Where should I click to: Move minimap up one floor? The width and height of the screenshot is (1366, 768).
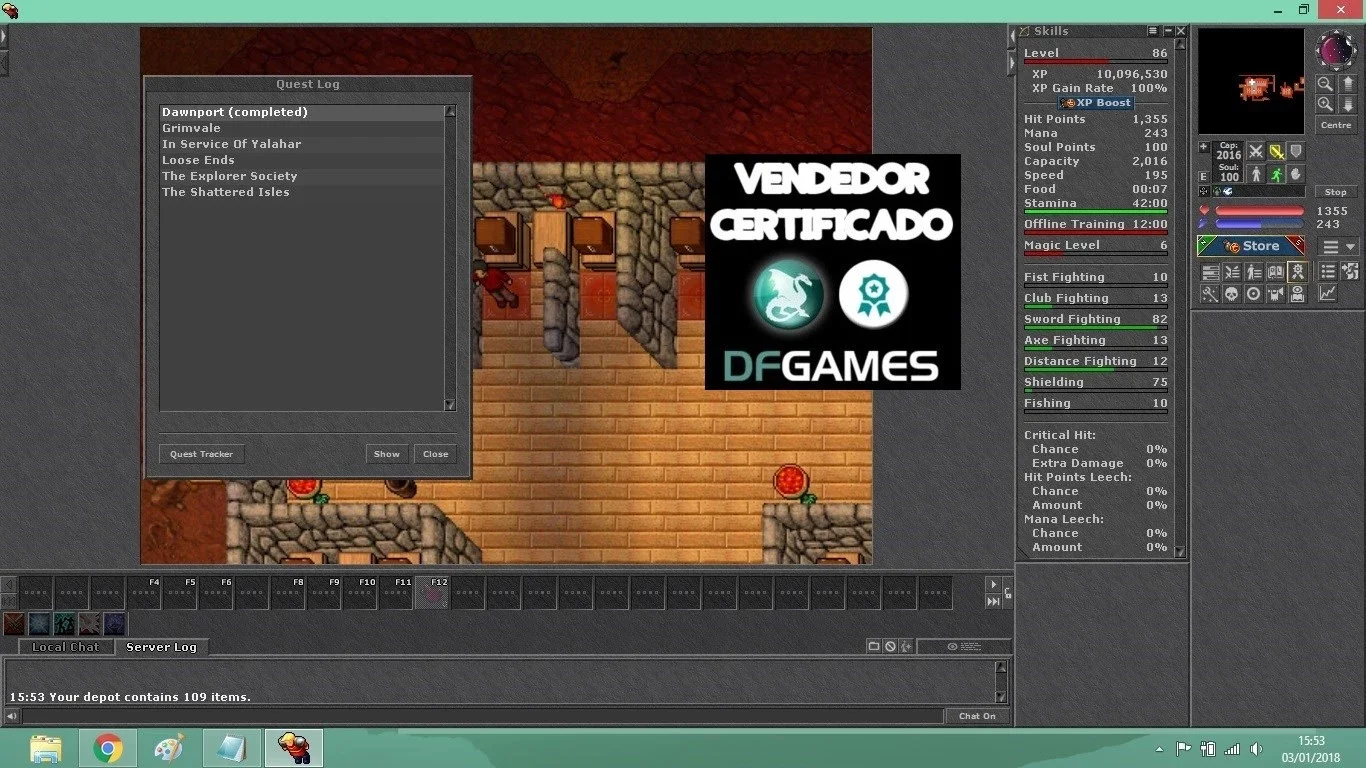pos(1348,83)
